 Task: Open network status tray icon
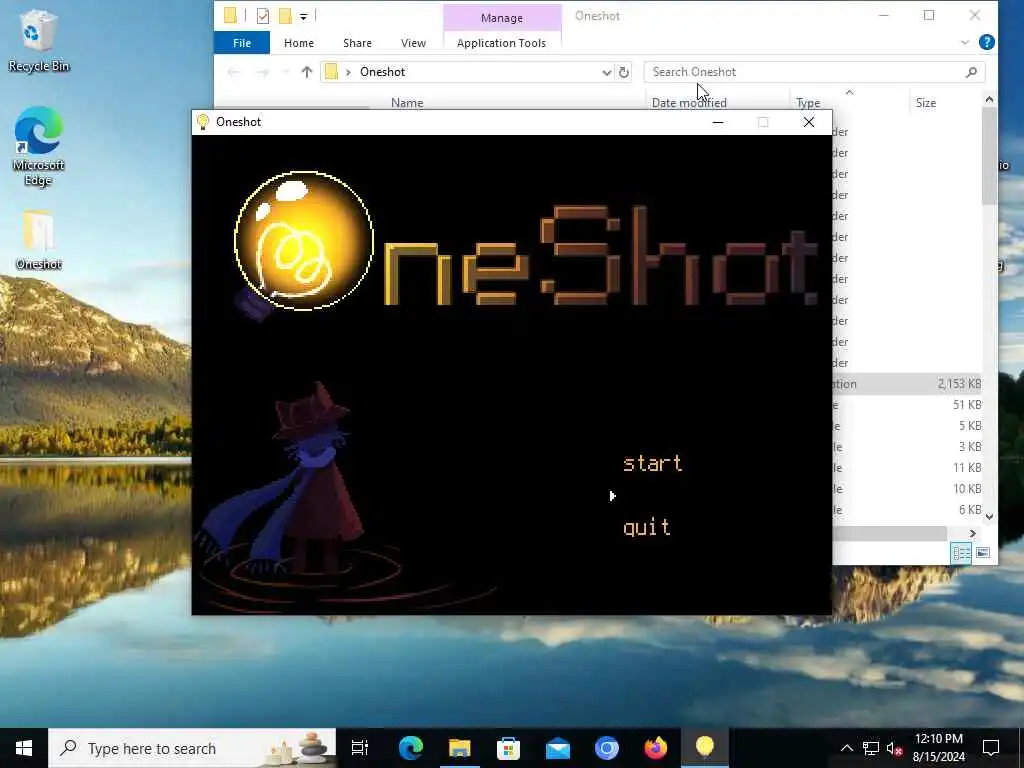[x=871, y=748]
